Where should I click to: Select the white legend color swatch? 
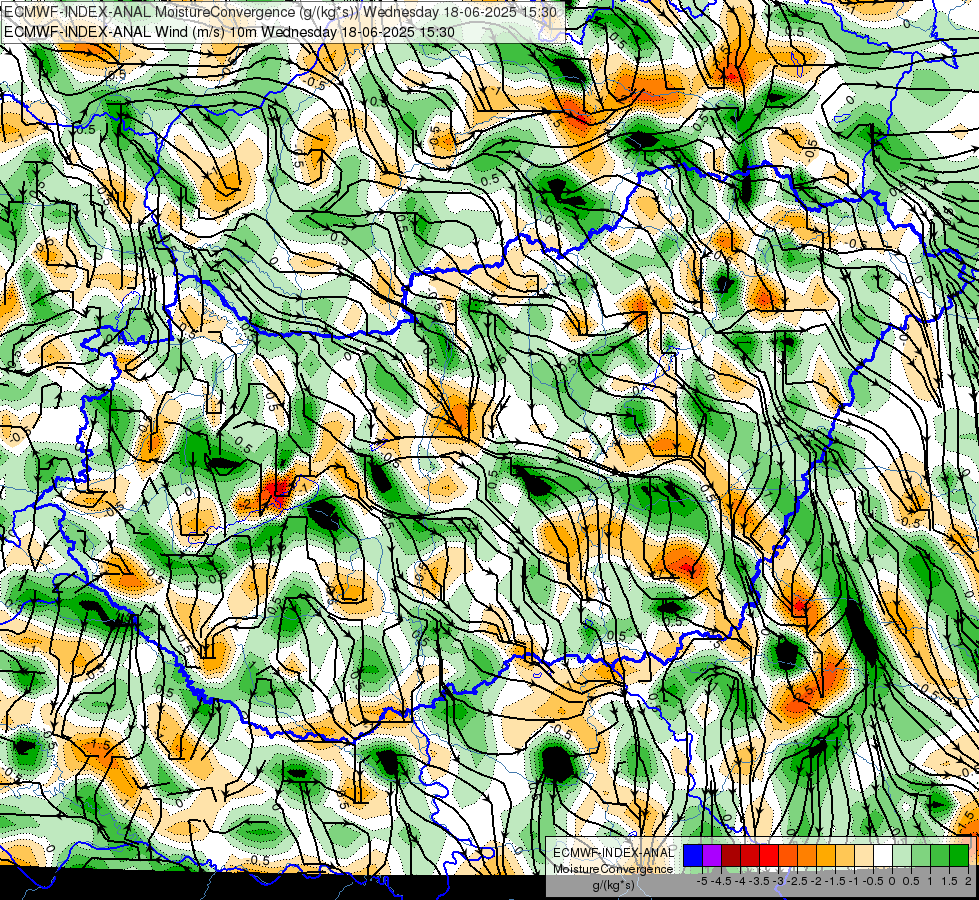coord(883,856)
